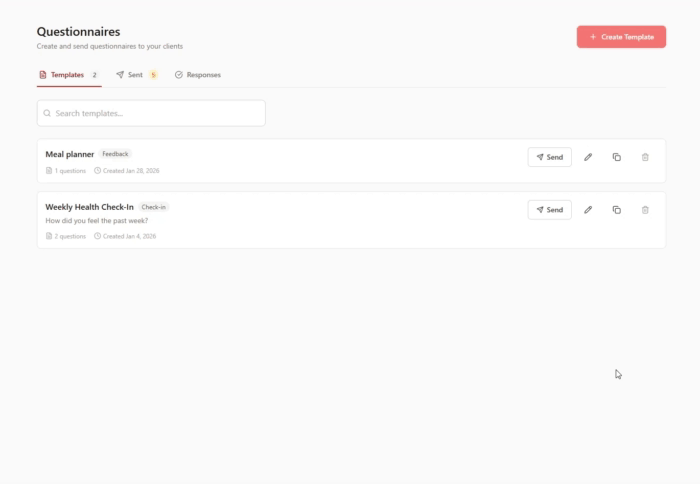Duplicate the Weekly Health Check-In template
Image resolution: width=700 pixels, height=484 pixels.
[x=616, y=210]
